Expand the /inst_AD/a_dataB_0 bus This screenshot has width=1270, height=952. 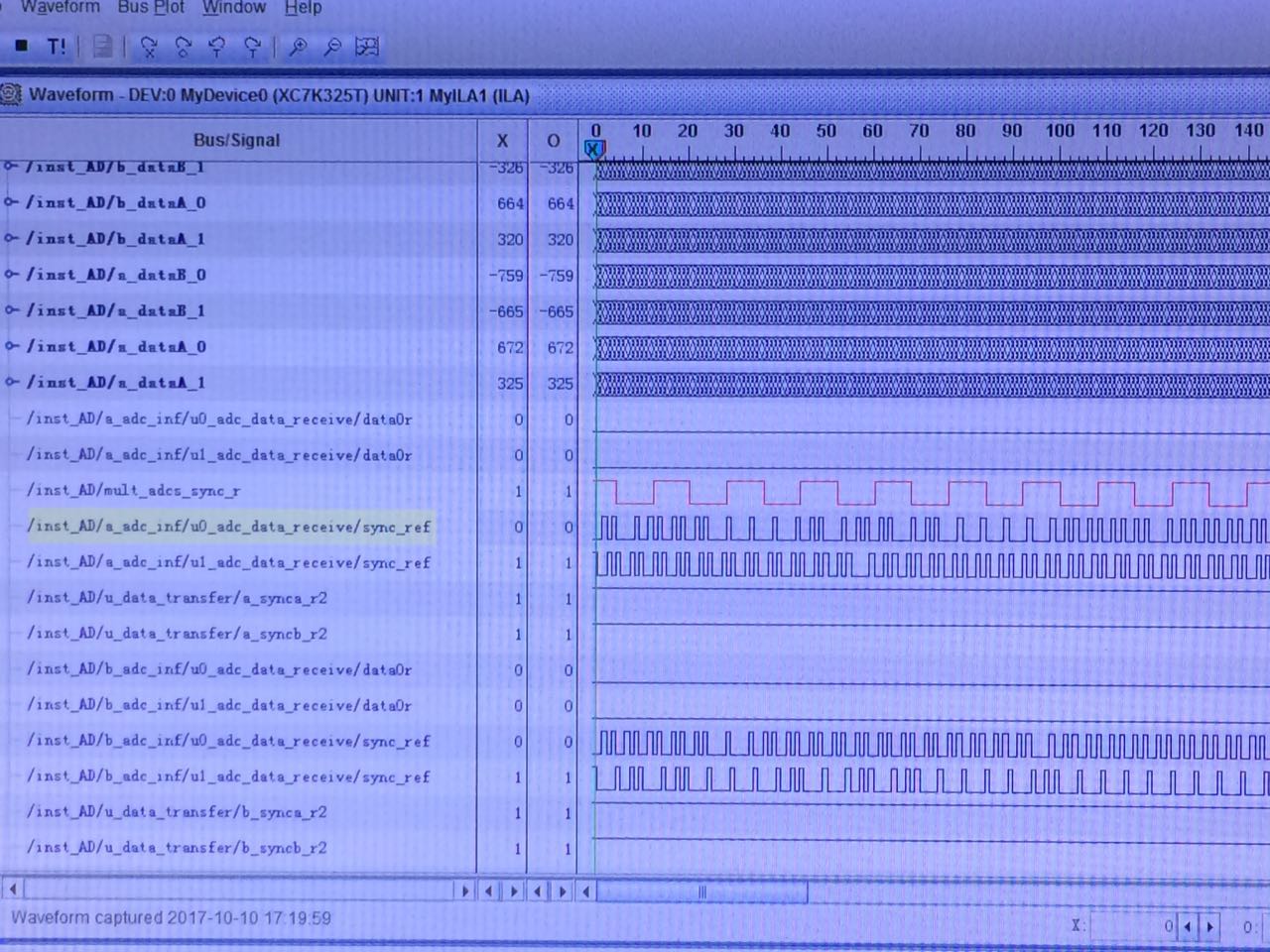point(11,274)
